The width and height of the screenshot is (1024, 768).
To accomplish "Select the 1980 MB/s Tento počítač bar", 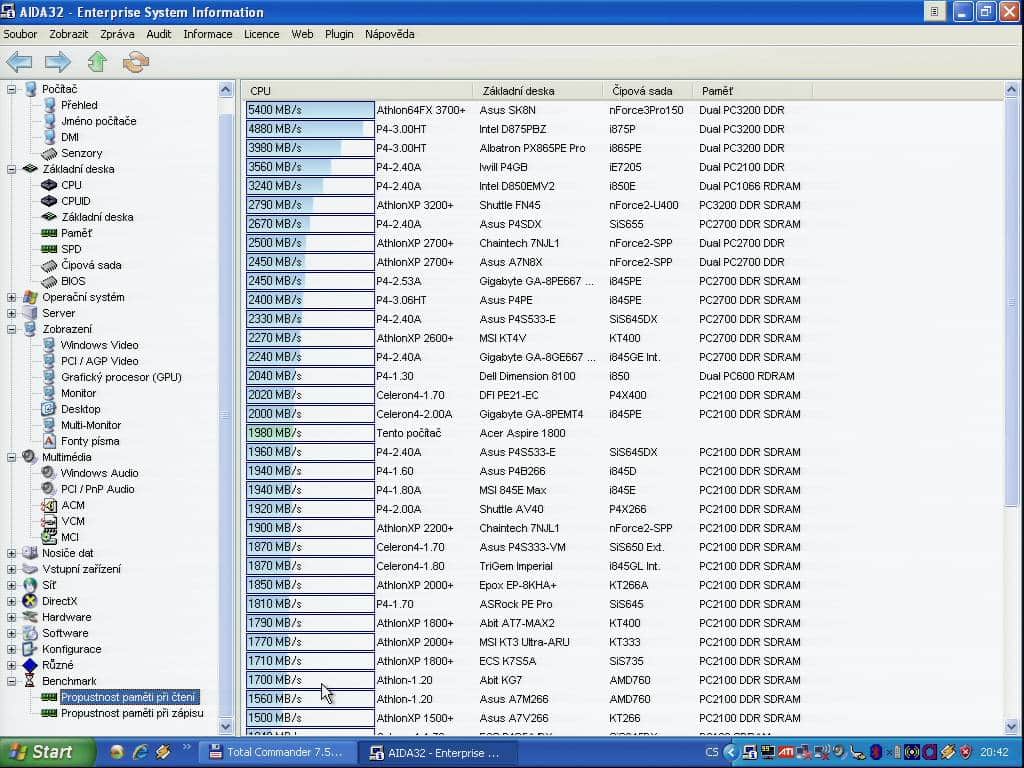I will (310, 432).
